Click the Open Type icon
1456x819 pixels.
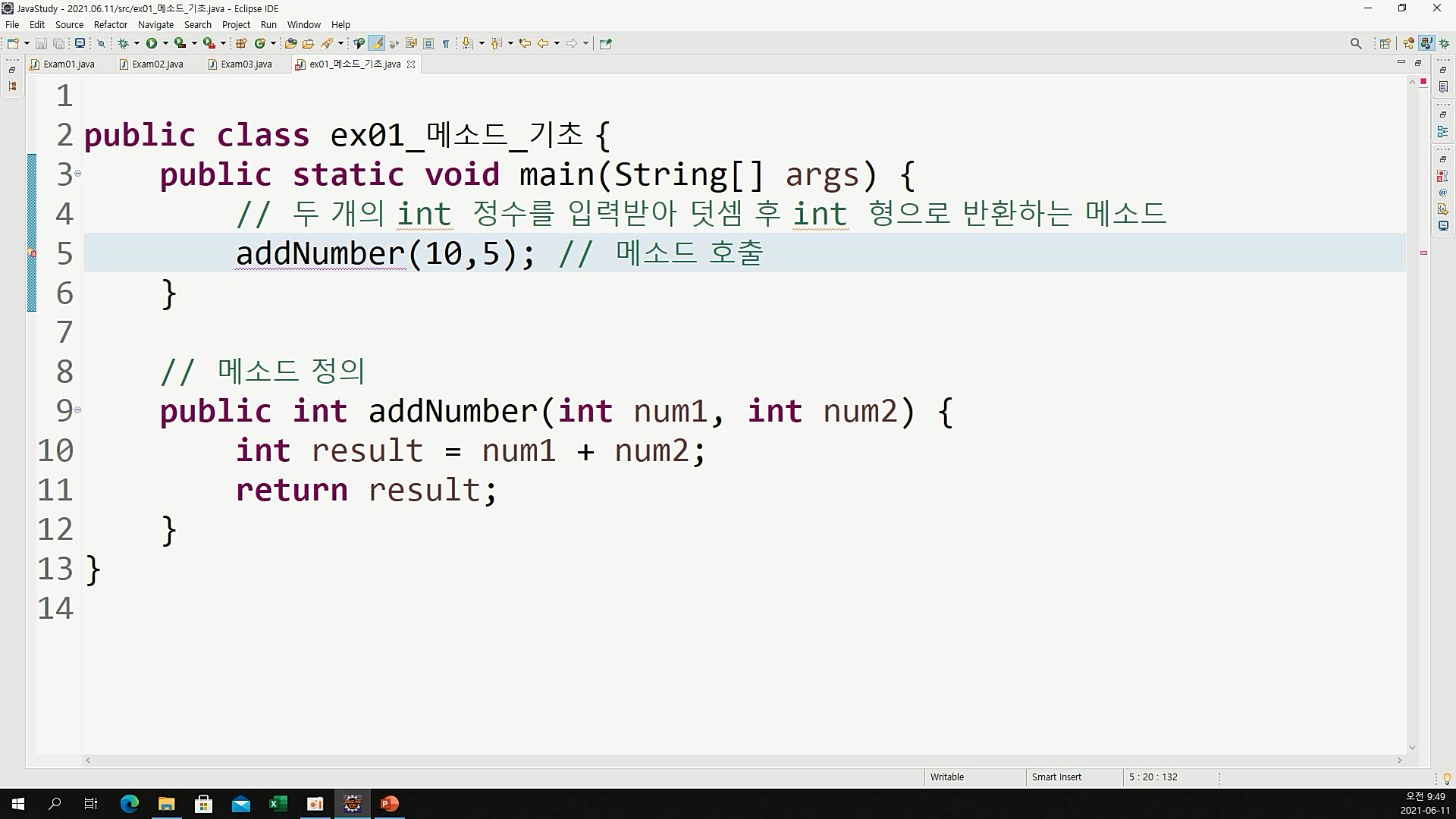(290, 43)
